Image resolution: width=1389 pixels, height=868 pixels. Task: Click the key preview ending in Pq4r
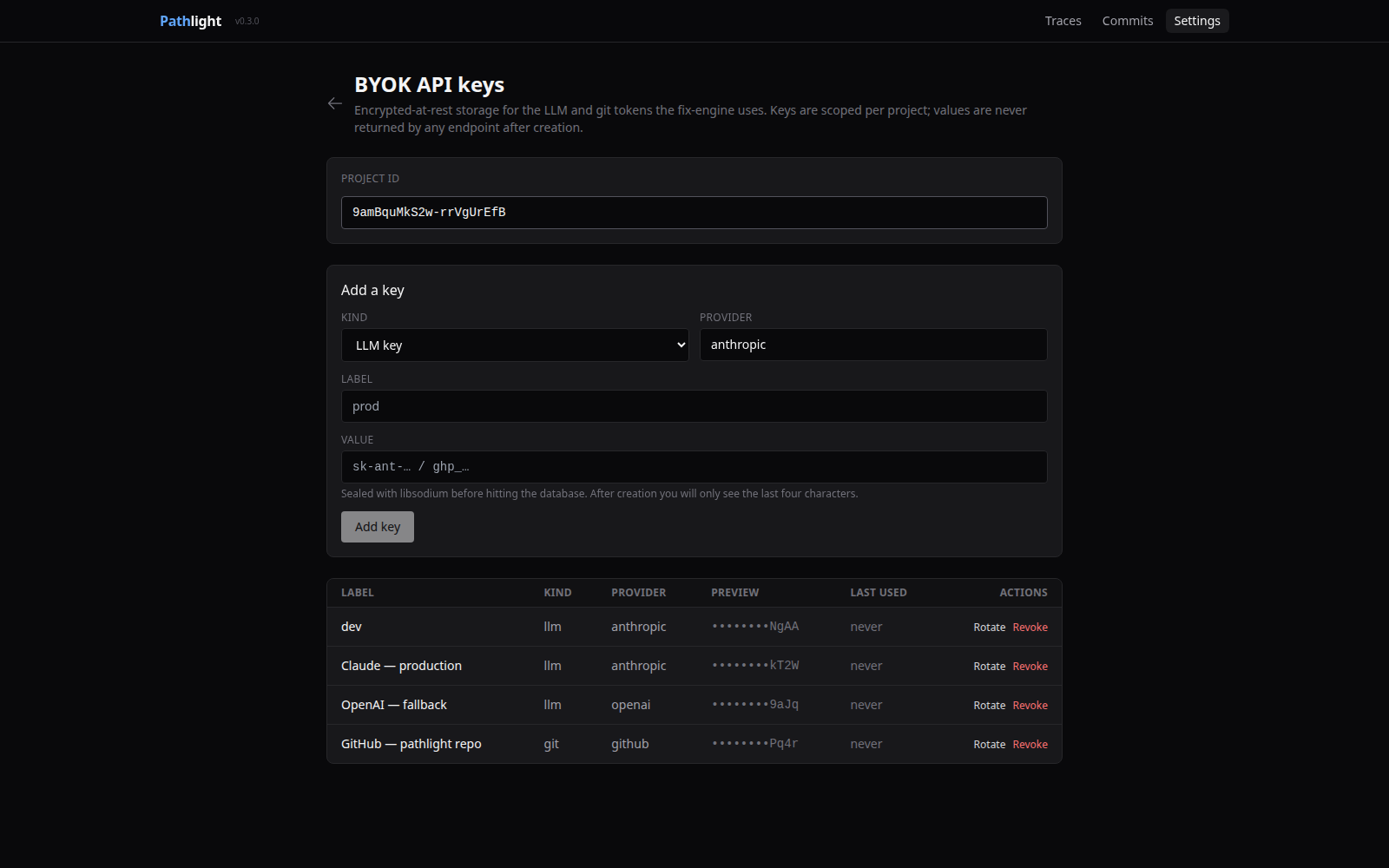click(x=755, y=744)
